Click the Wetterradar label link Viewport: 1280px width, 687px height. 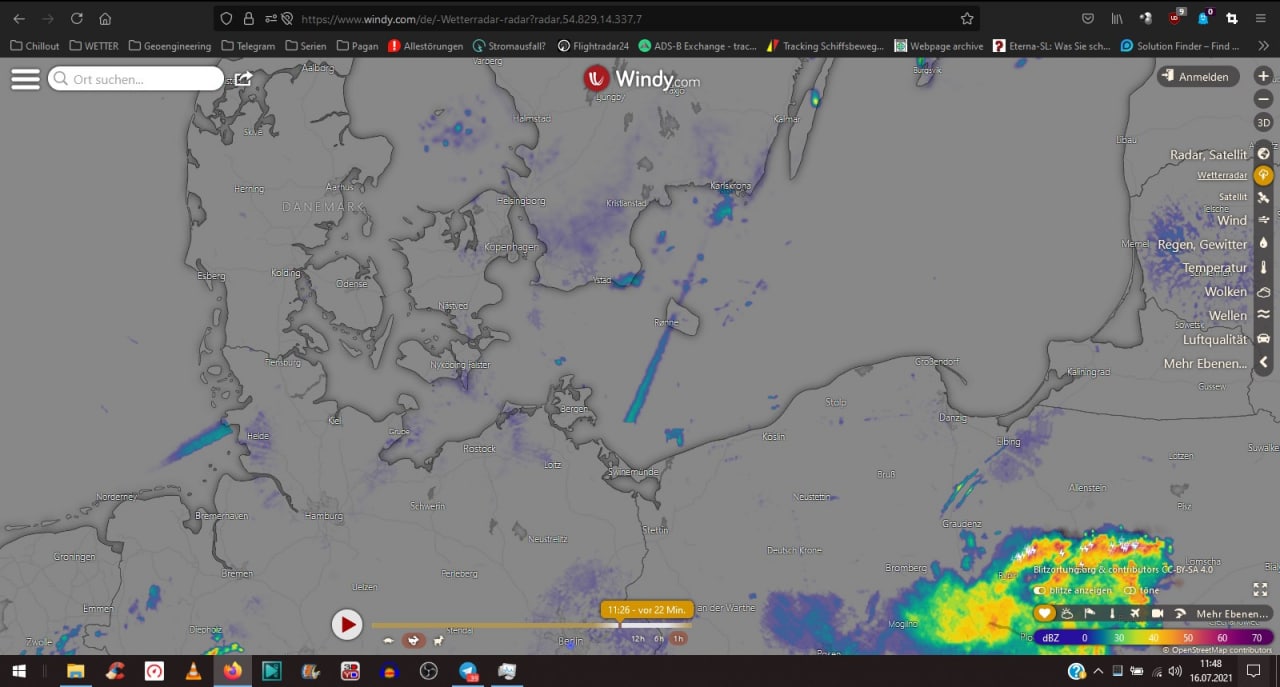click(x=1222, y=176)
